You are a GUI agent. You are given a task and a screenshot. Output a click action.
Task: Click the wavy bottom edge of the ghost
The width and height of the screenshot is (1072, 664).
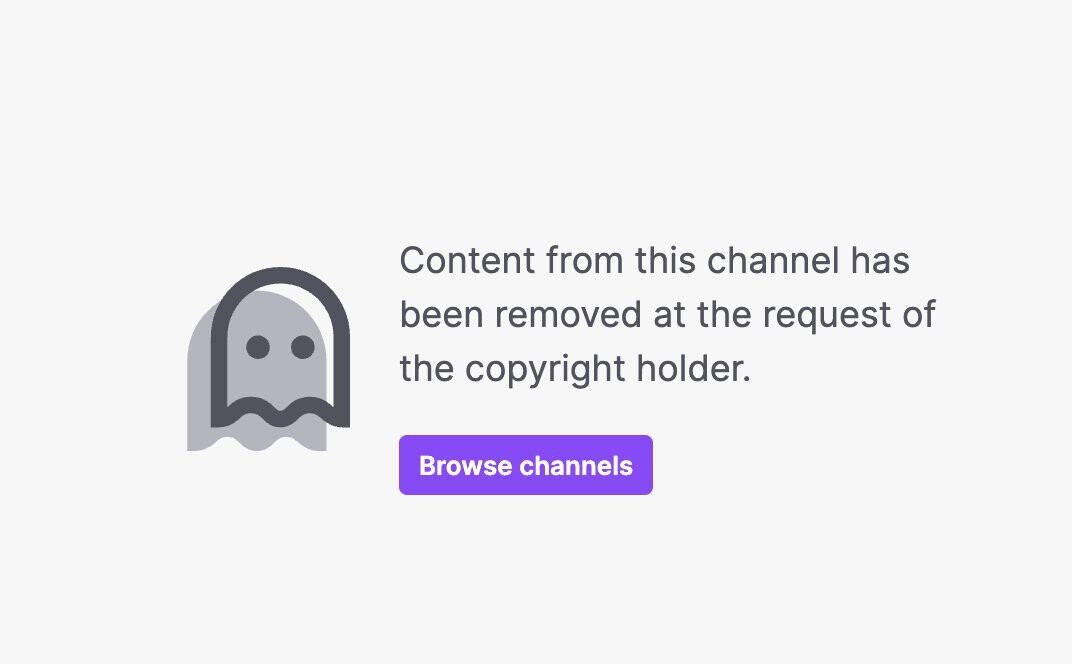click(x=280, y=412)
